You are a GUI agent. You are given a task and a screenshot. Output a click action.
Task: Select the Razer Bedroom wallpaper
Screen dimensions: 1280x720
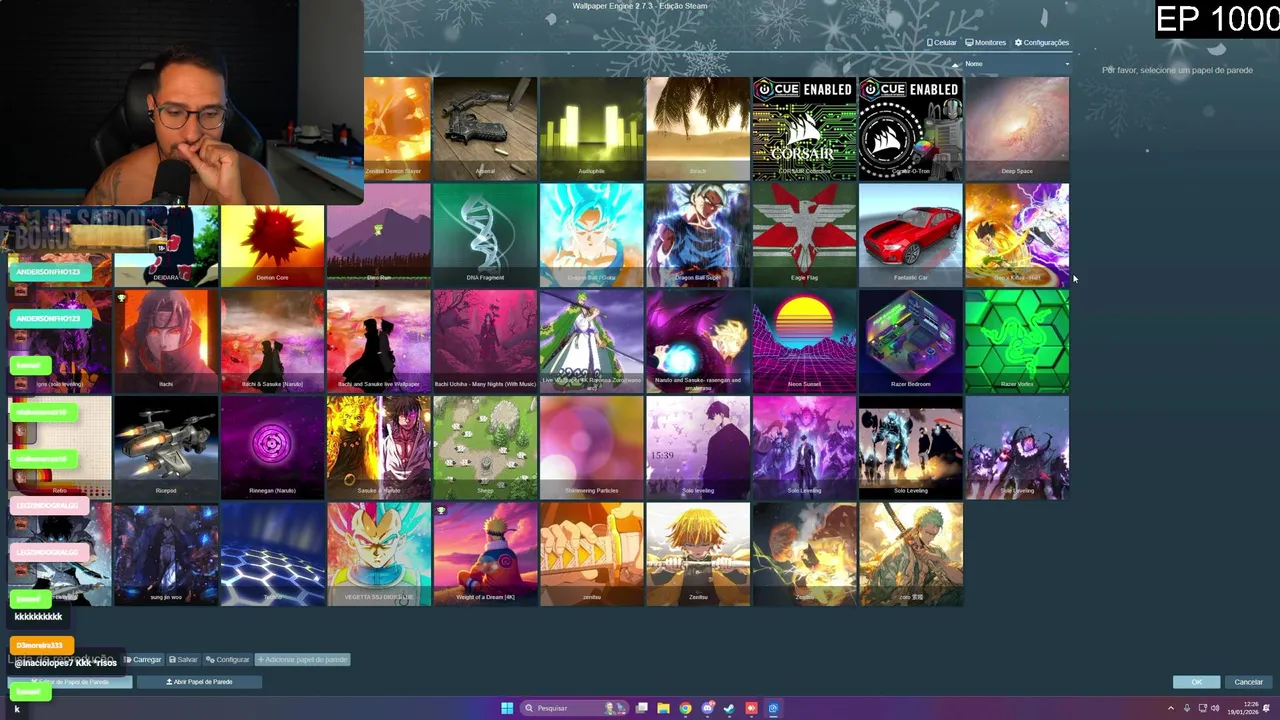click(911, 342)
